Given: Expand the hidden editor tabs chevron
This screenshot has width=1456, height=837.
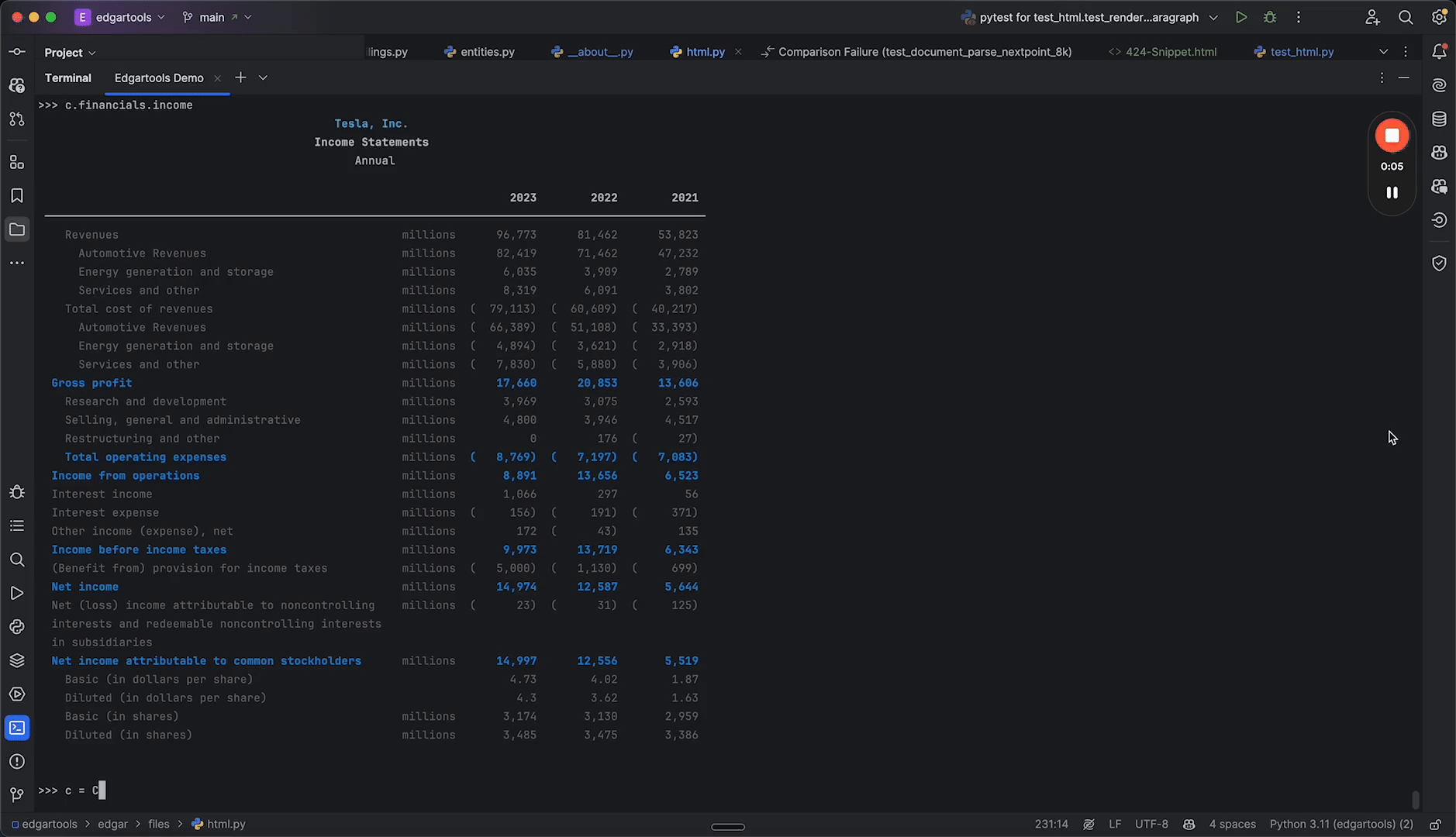Looking at the screenshot, I should click(1385, 52).
